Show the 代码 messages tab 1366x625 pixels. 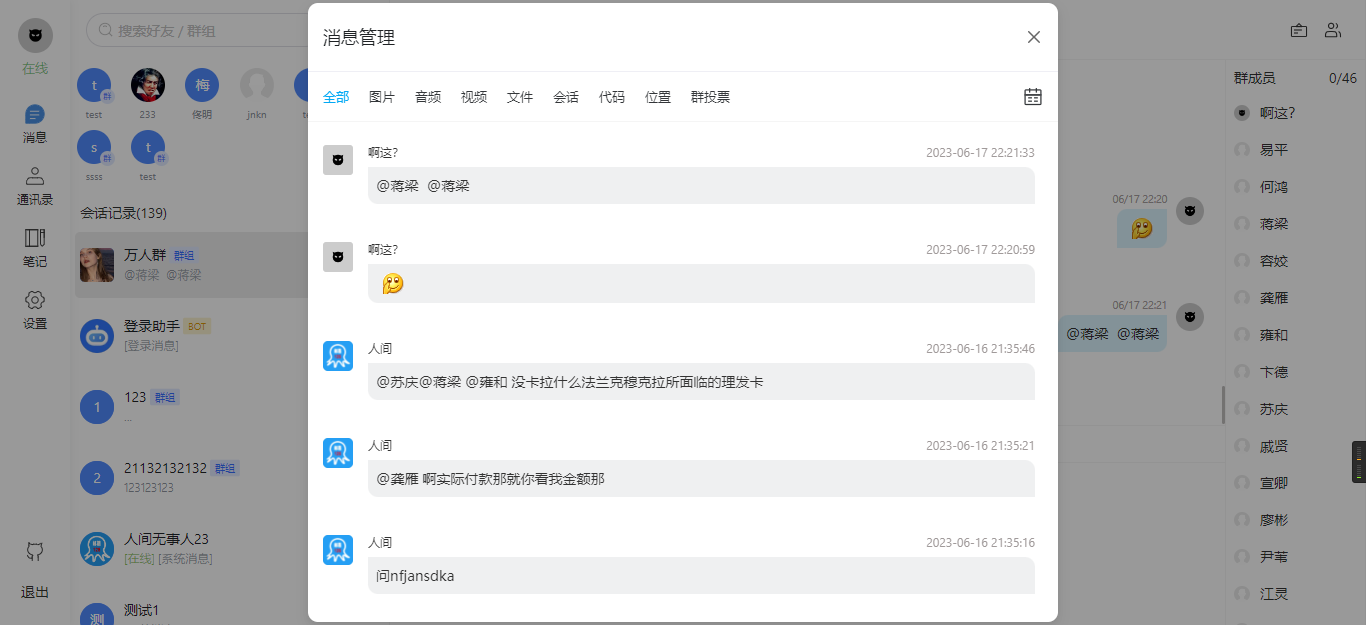tap(612, 97)
